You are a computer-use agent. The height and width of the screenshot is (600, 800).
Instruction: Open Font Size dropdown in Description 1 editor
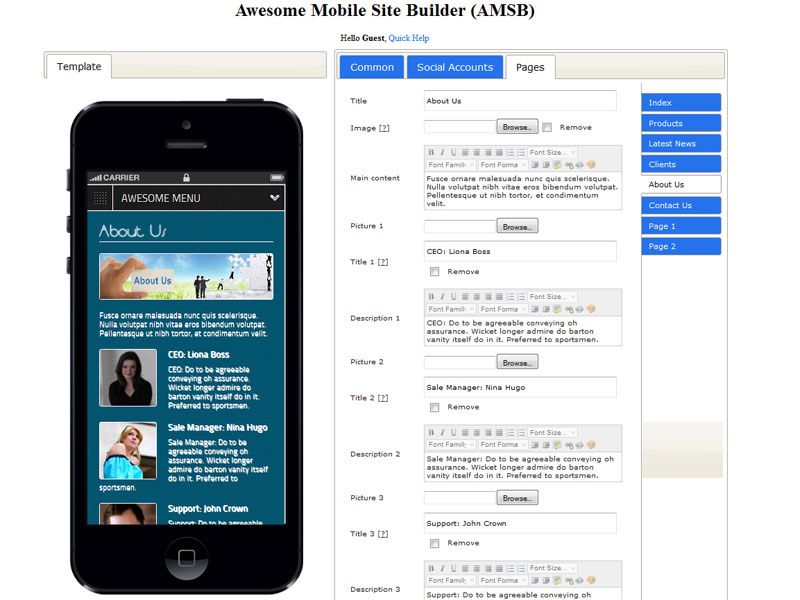(x=552, y=296)
